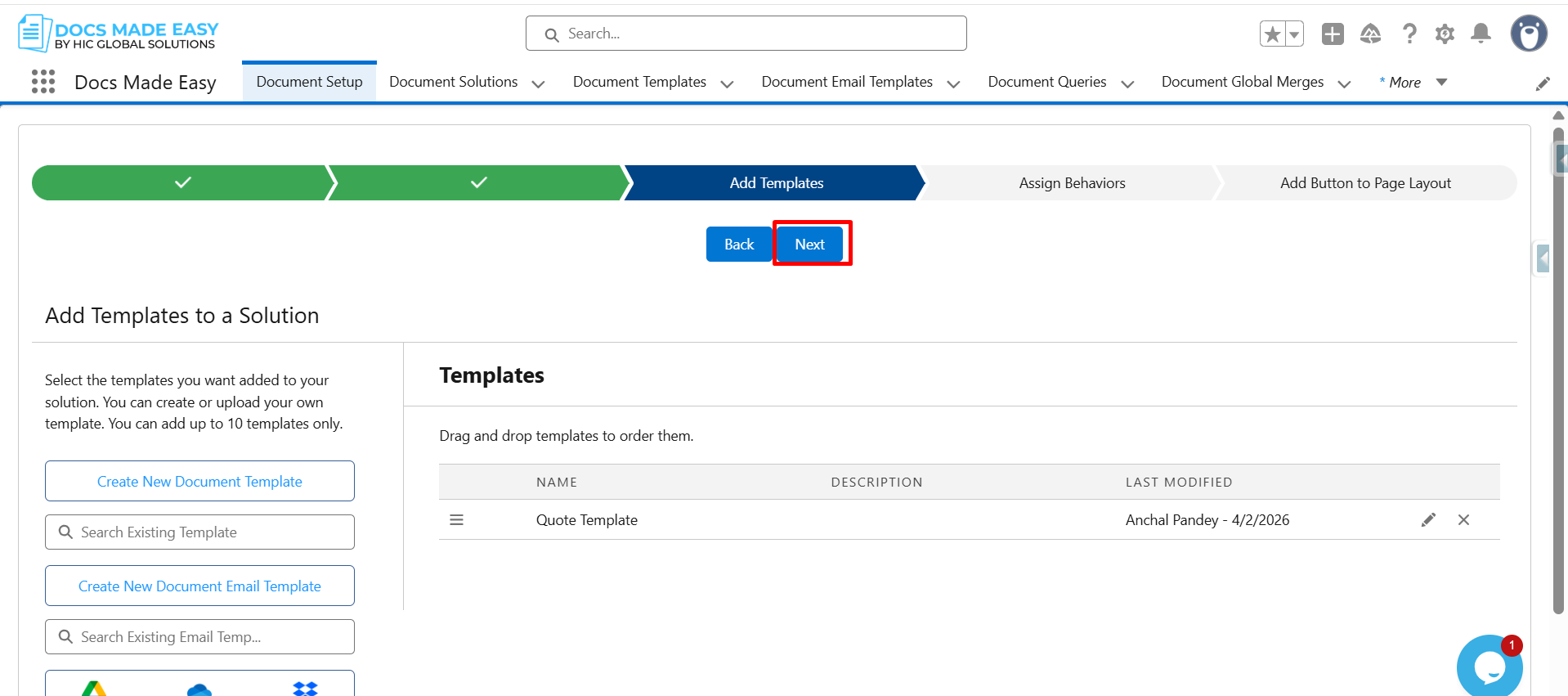Click the Docs Made Easy logo

[x=119, y=34]
